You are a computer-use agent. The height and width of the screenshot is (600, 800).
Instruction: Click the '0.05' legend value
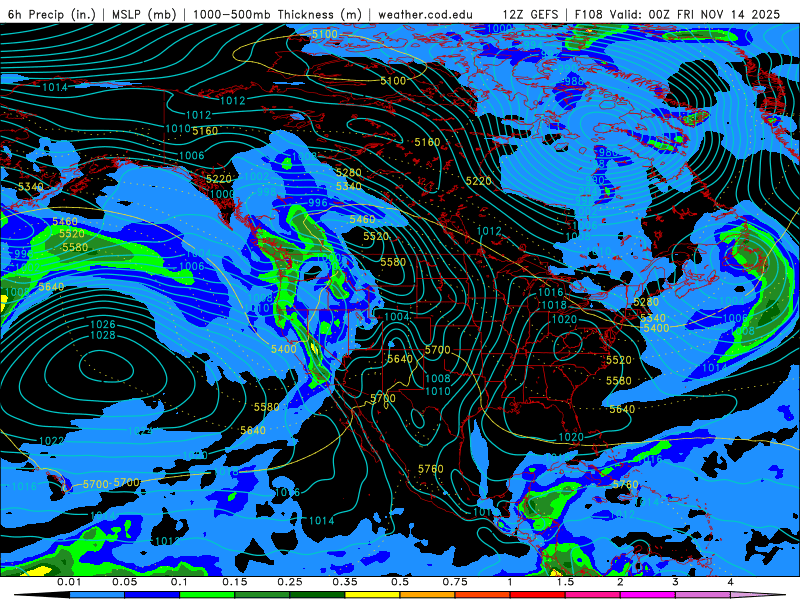pos(124,582)
